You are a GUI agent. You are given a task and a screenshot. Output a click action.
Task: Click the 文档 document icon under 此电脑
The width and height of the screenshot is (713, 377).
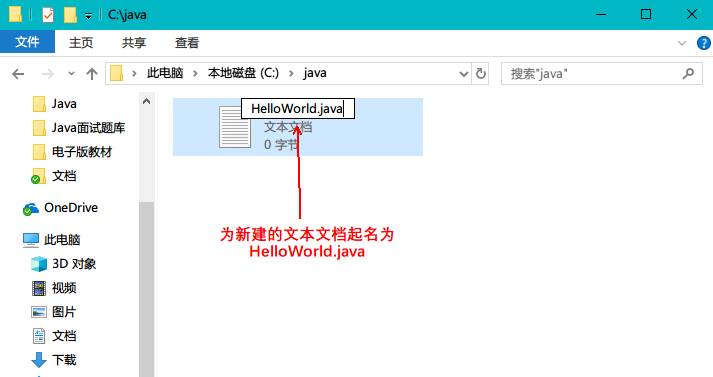pos(39,336)
